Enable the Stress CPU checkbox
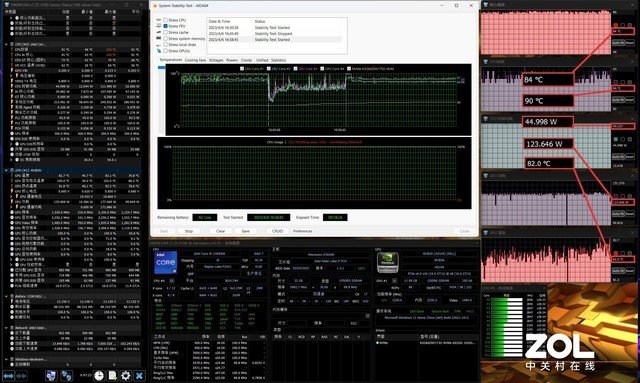Viewport: 640px width, 383px height. tap(165, 20)
